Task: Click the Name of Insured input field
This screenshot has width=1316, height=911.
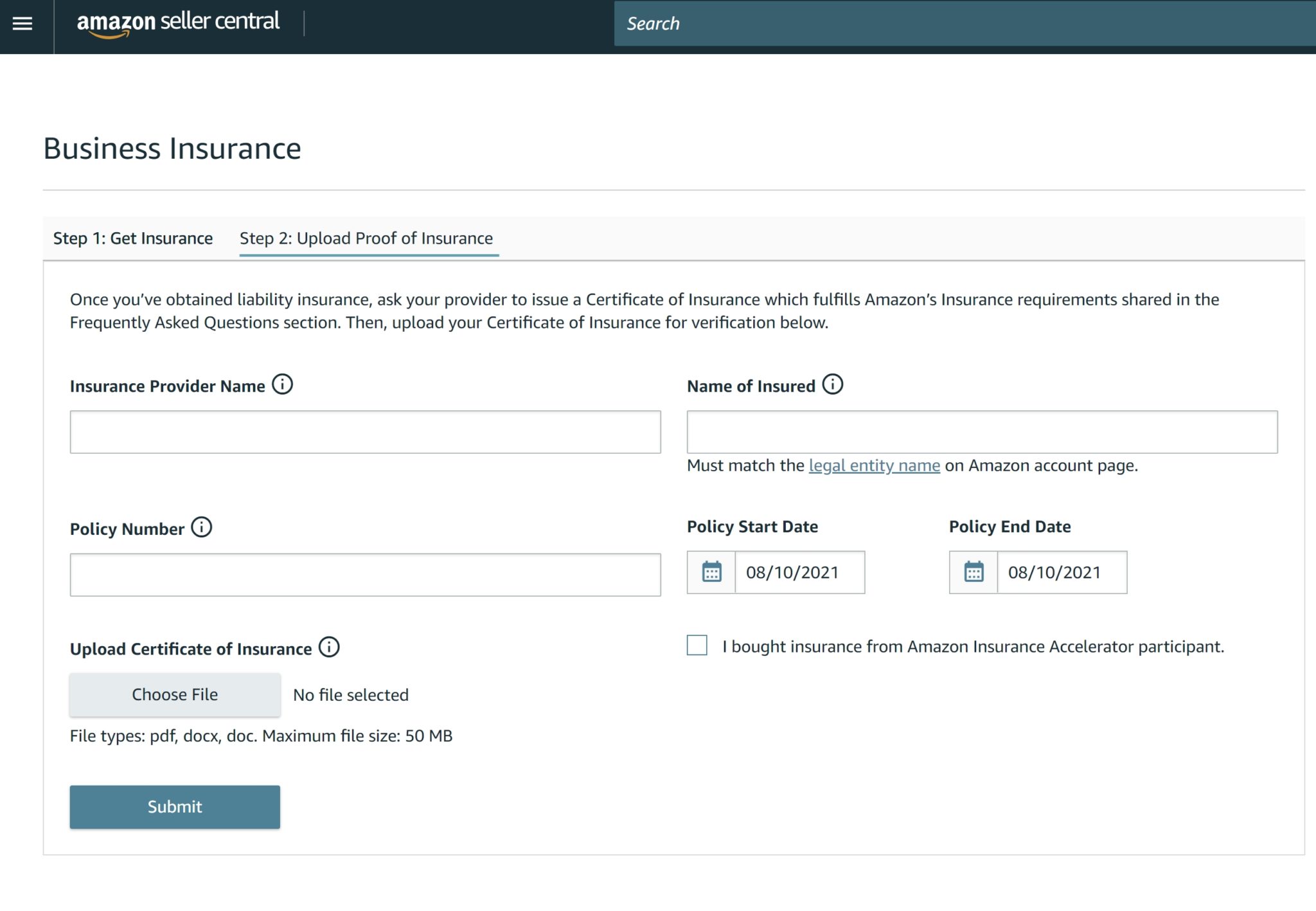Action: 982,431
